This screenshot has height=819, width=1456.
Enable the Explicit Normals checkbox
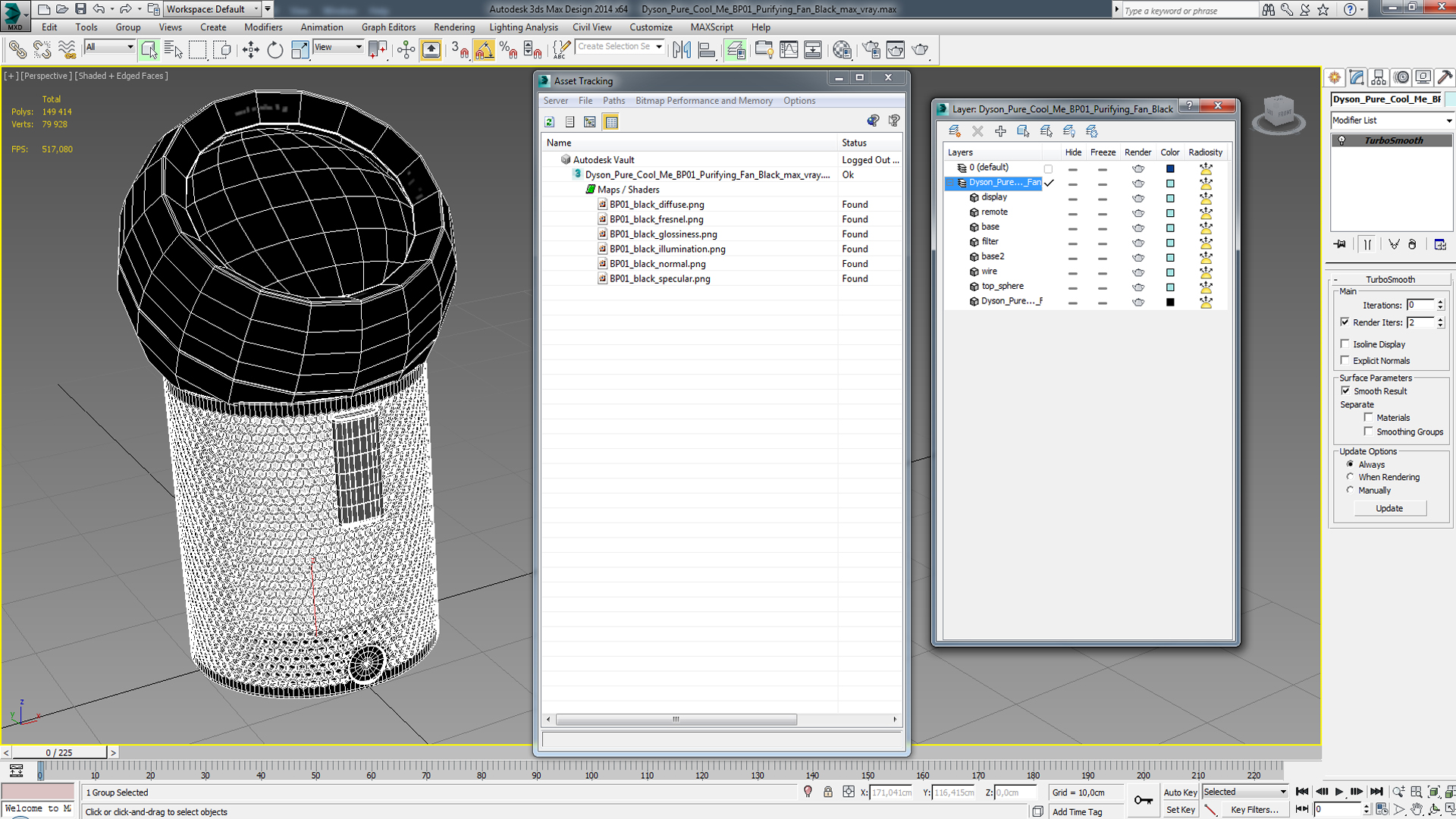1345,360
